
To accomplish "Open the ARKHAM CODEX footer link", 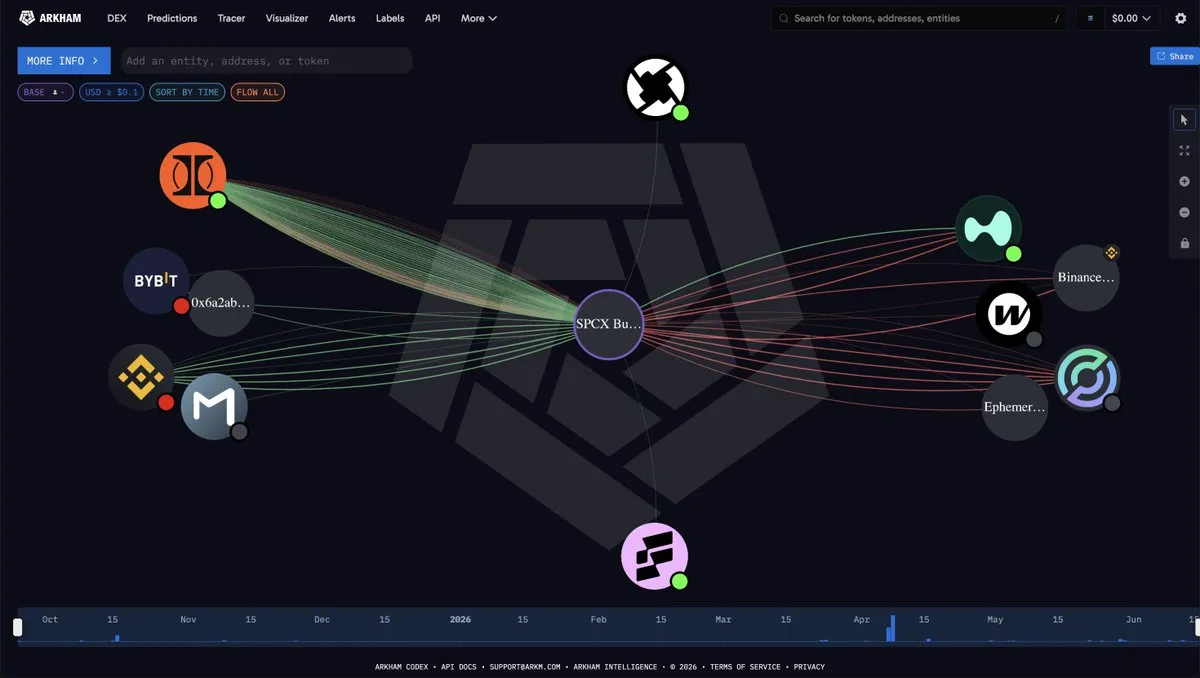I will (x=403, y=667).
